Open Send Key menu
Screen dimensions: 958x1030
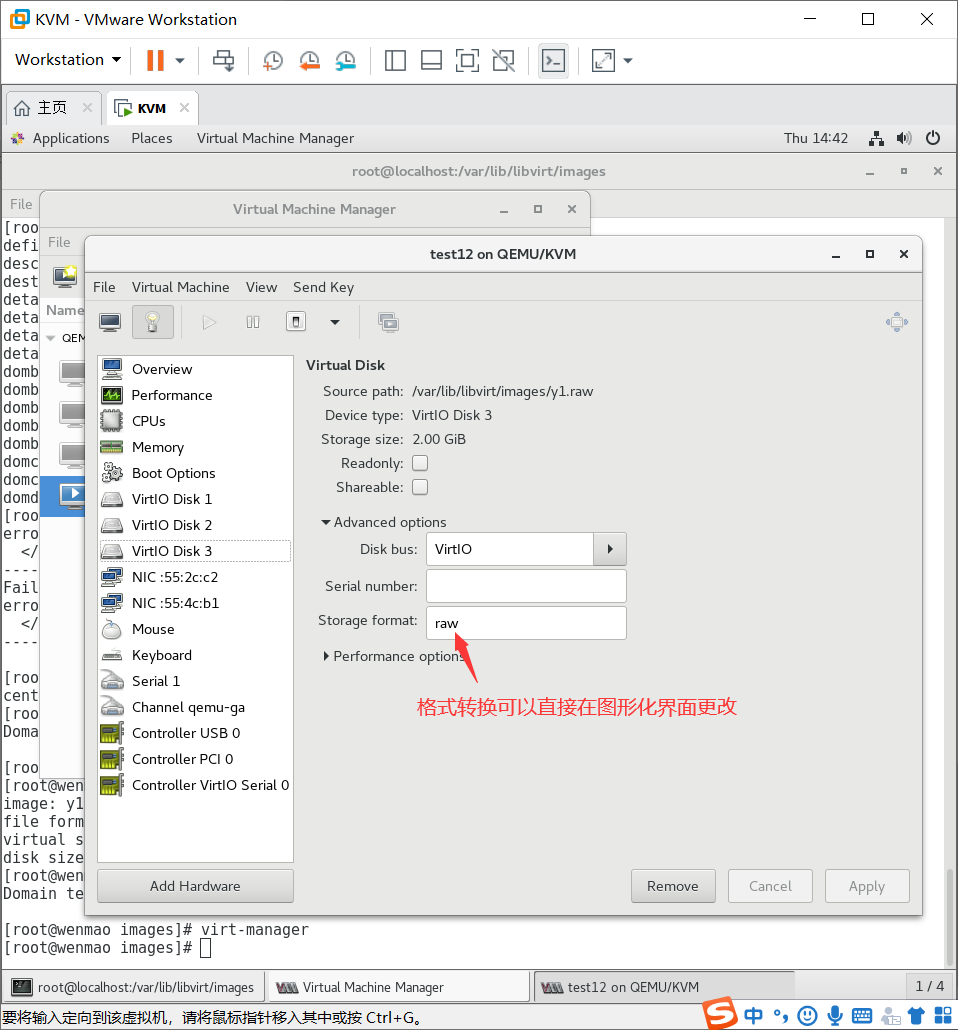pyautogui.click(x=323, y=287)
